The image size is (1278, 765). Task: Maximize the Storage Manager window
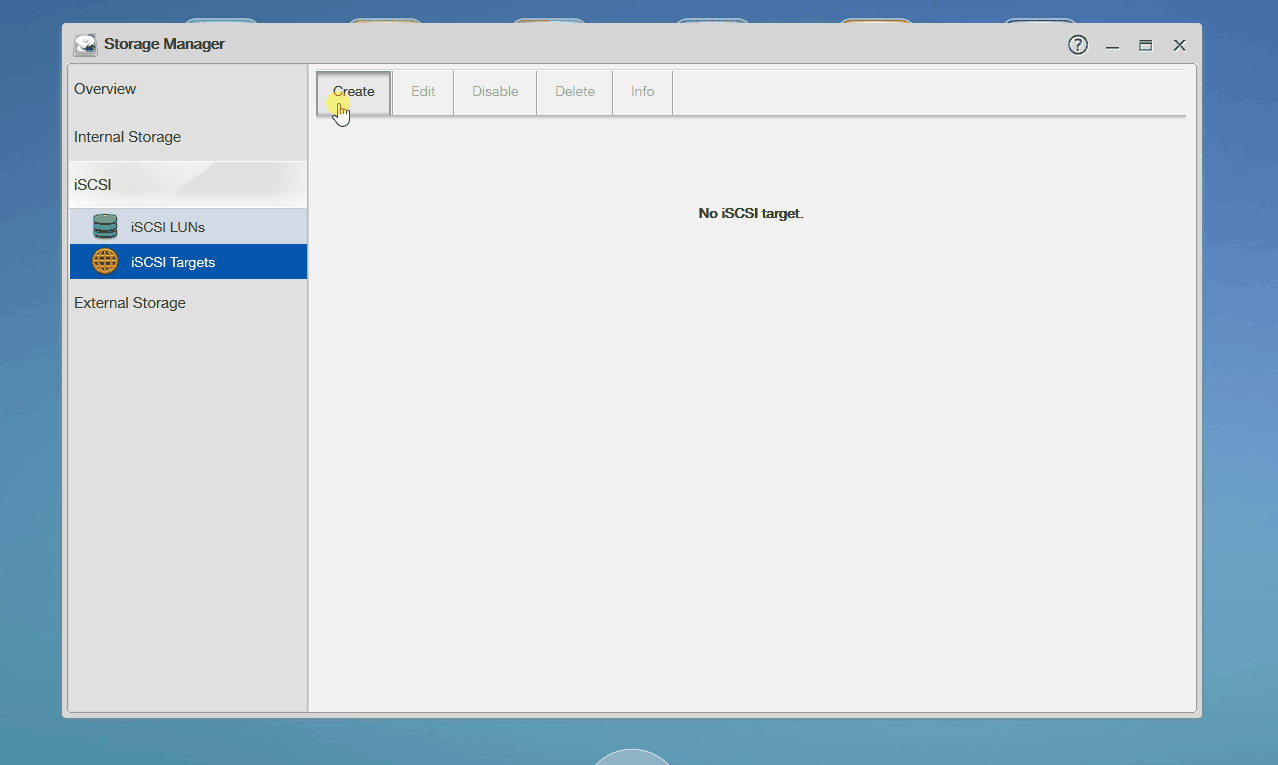[x=1146, y=45]
